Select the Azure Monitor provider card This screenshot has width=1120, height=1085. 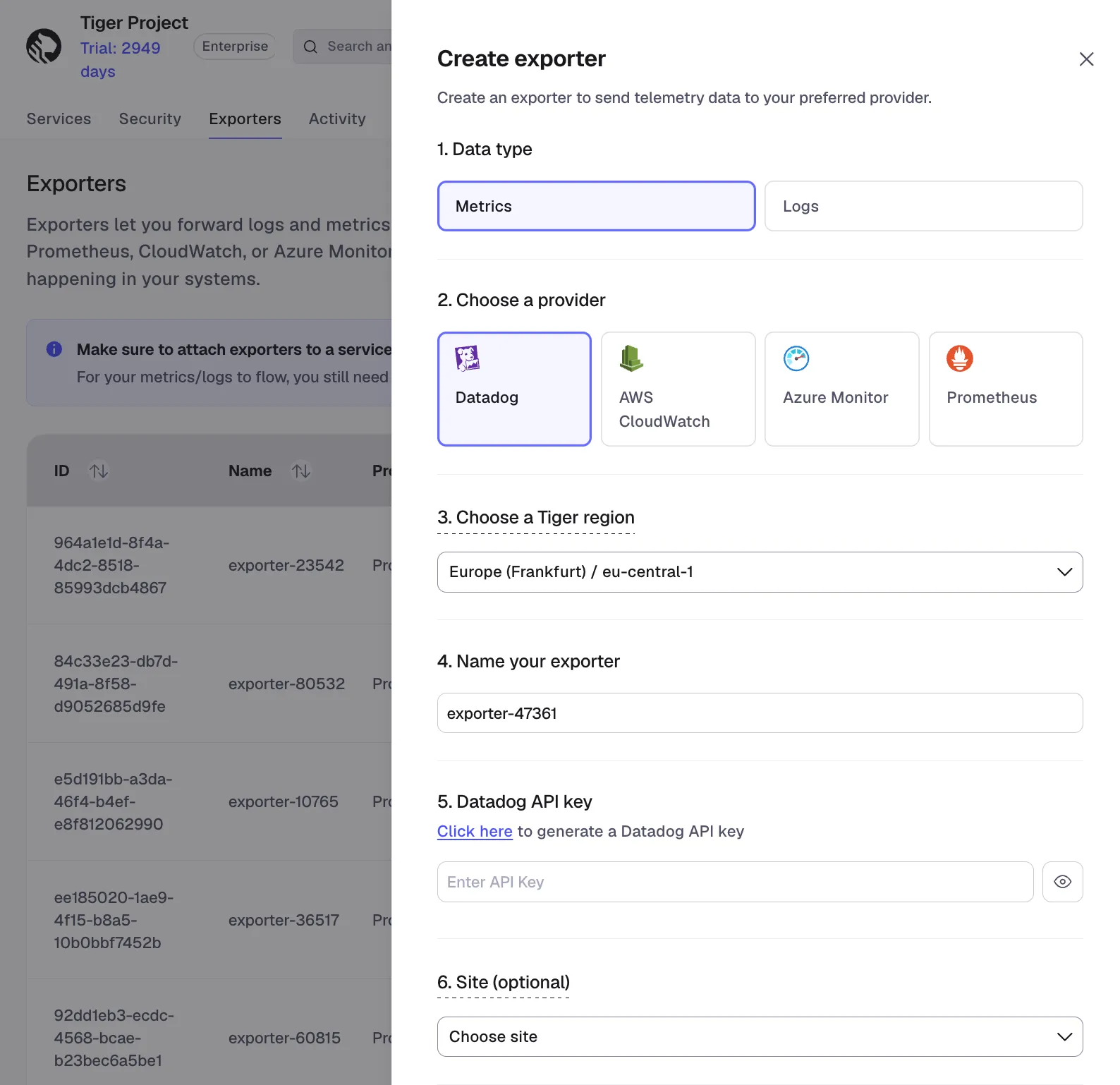841,389
